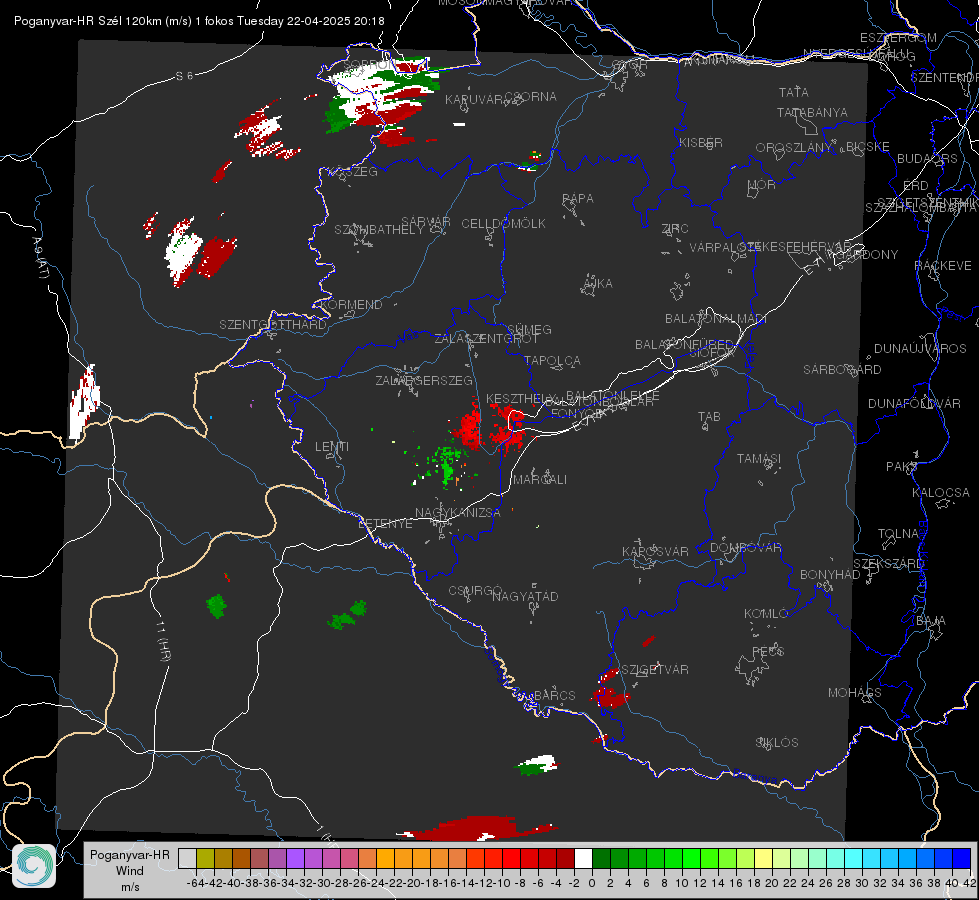This screenshot has width=979, height=900.
Task: Click the PÉCS city label
Action: click(x=768, y=651)
